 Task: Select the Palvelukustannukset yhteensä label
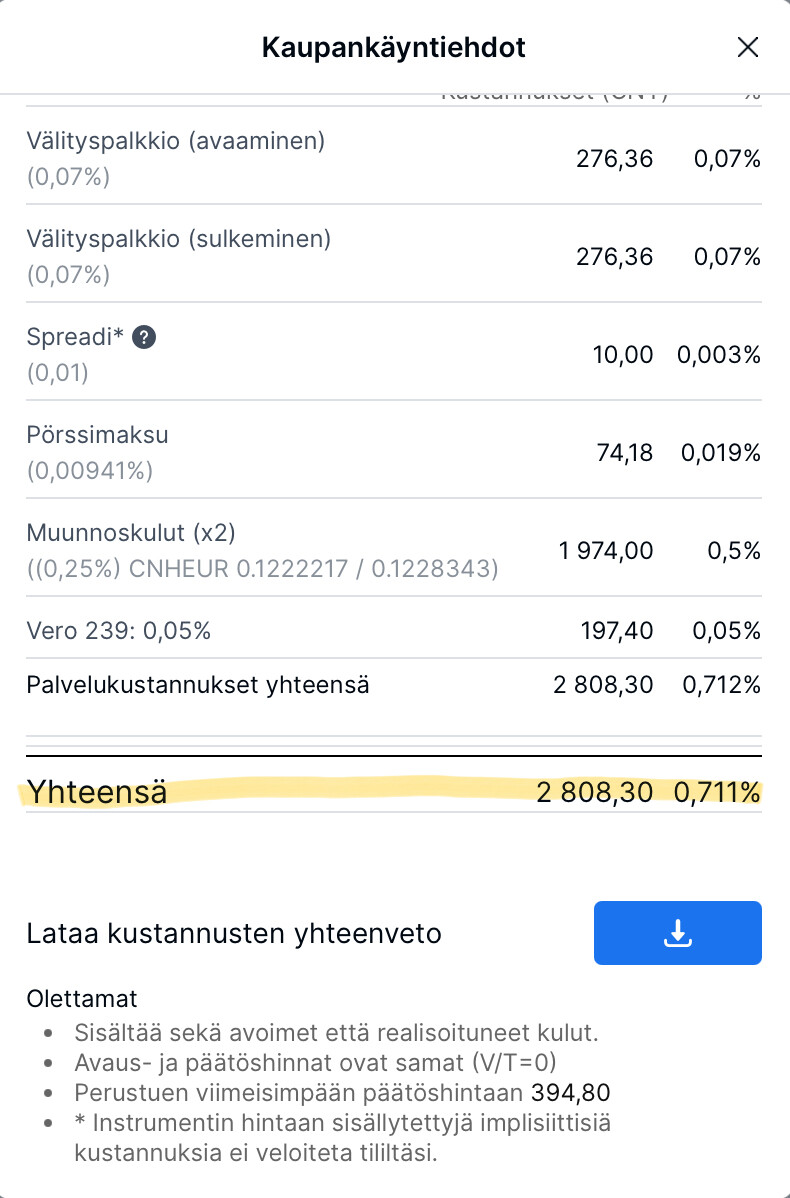[198, 685]
